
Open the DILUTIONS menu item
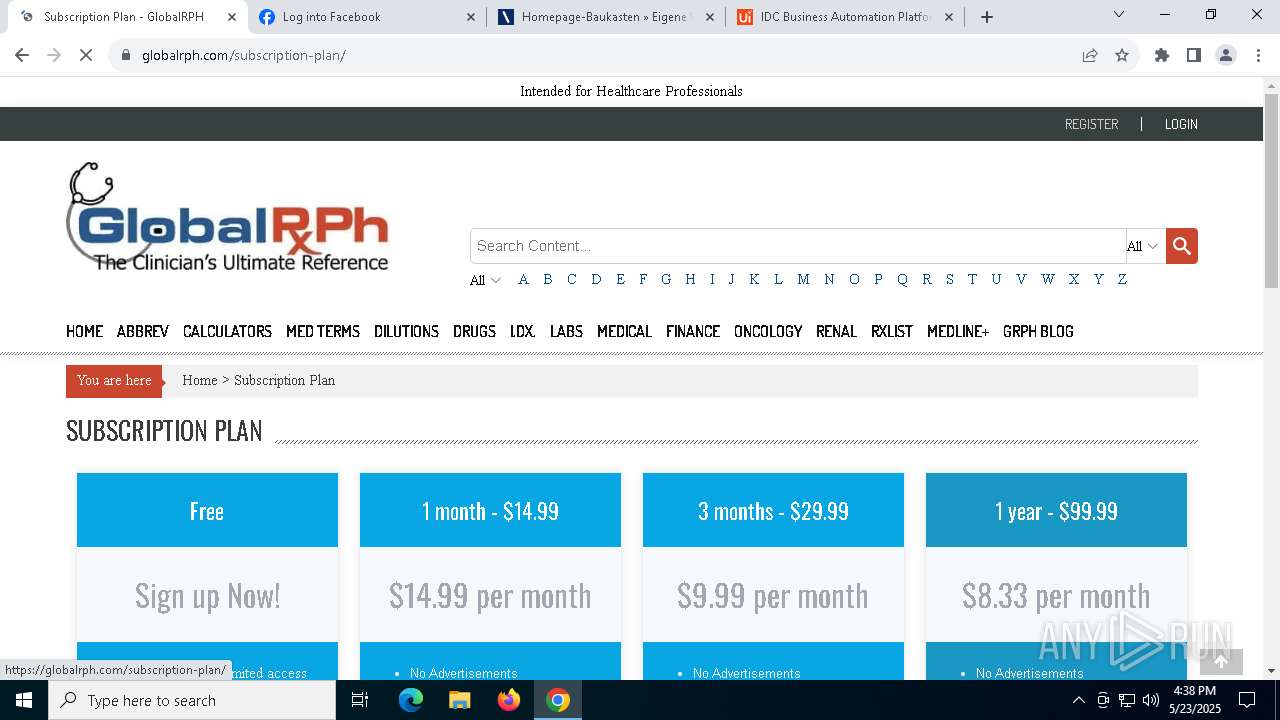click(x=406, y=331)
